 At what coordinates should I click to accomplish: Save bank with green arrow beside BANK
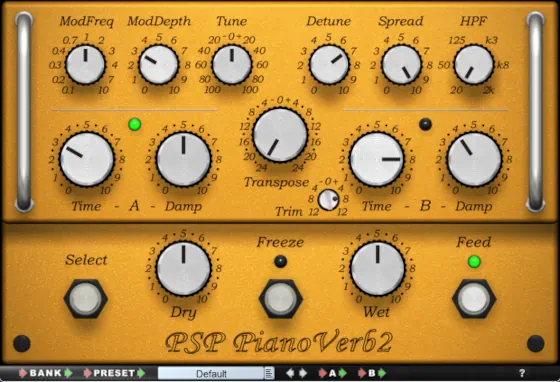click(x=68, y=373)
